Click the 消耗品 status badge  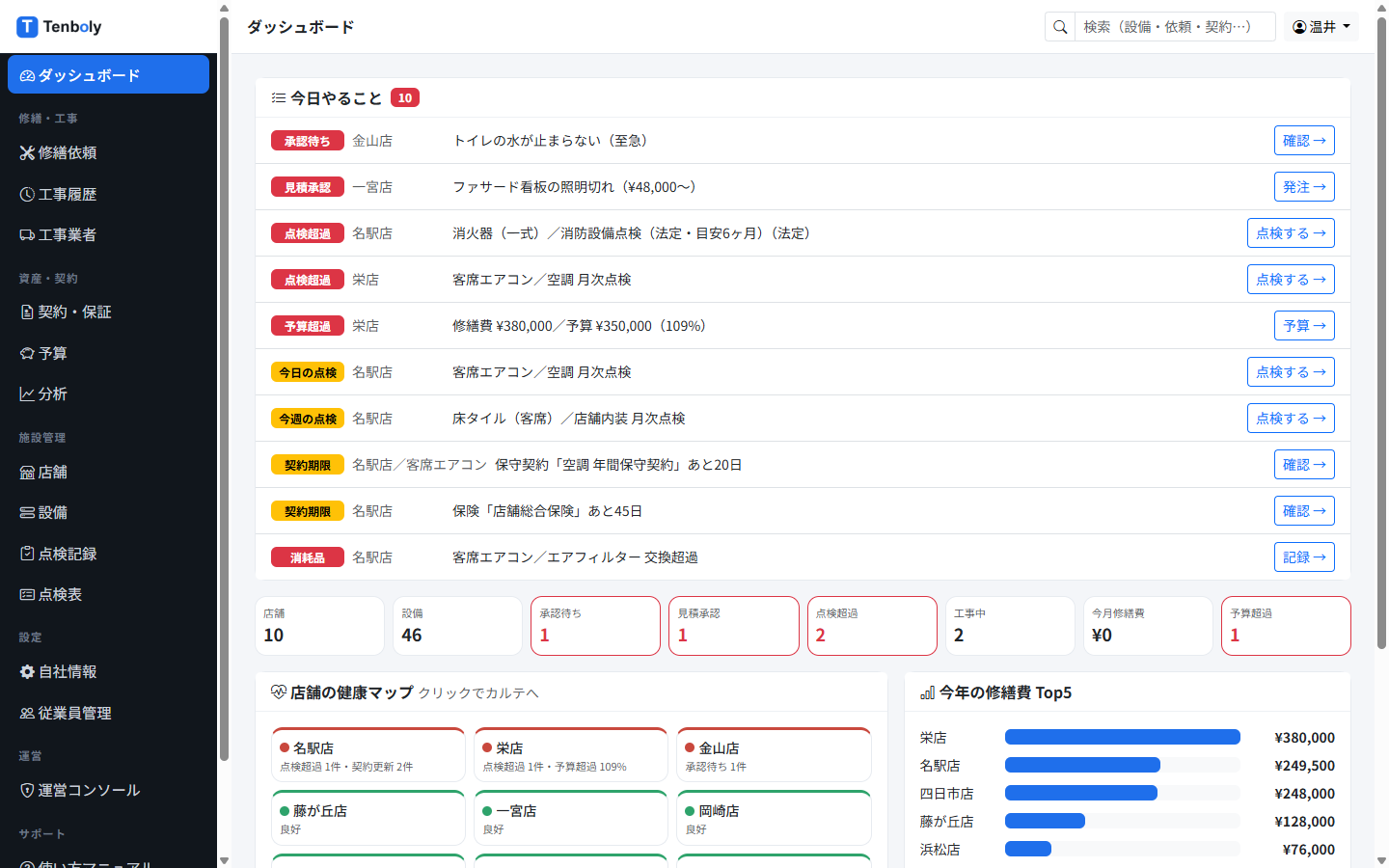pyautogui.click(x=308, y=557)
